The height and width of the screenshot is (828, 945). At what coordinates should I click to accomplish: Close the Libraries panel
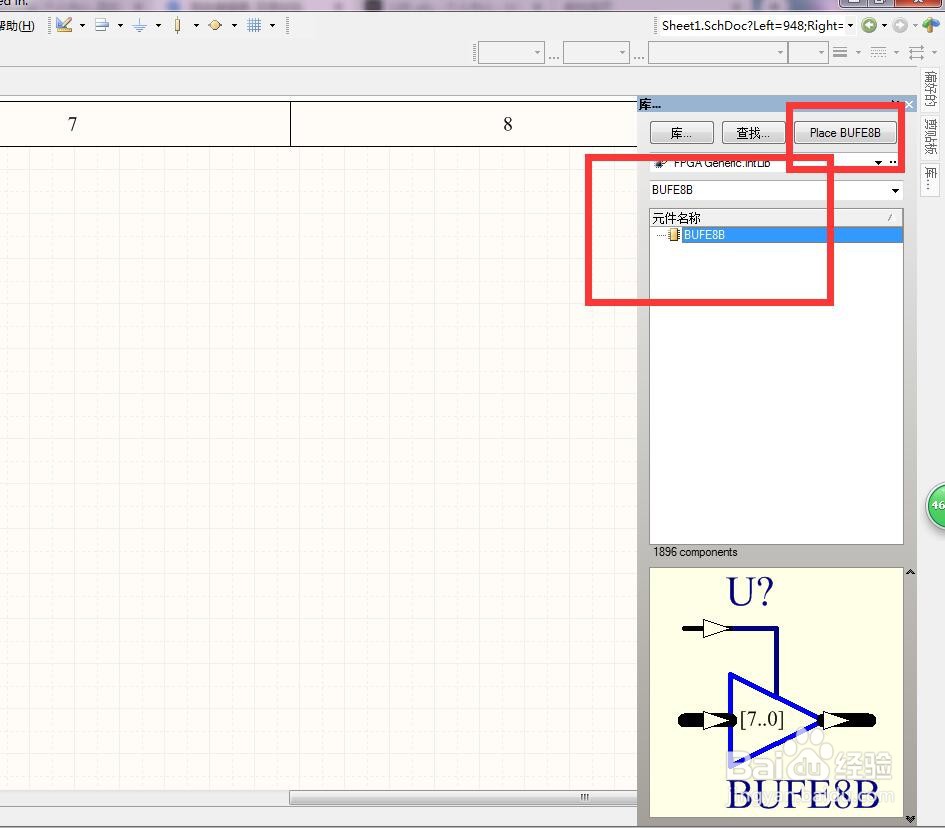(909, 105)
